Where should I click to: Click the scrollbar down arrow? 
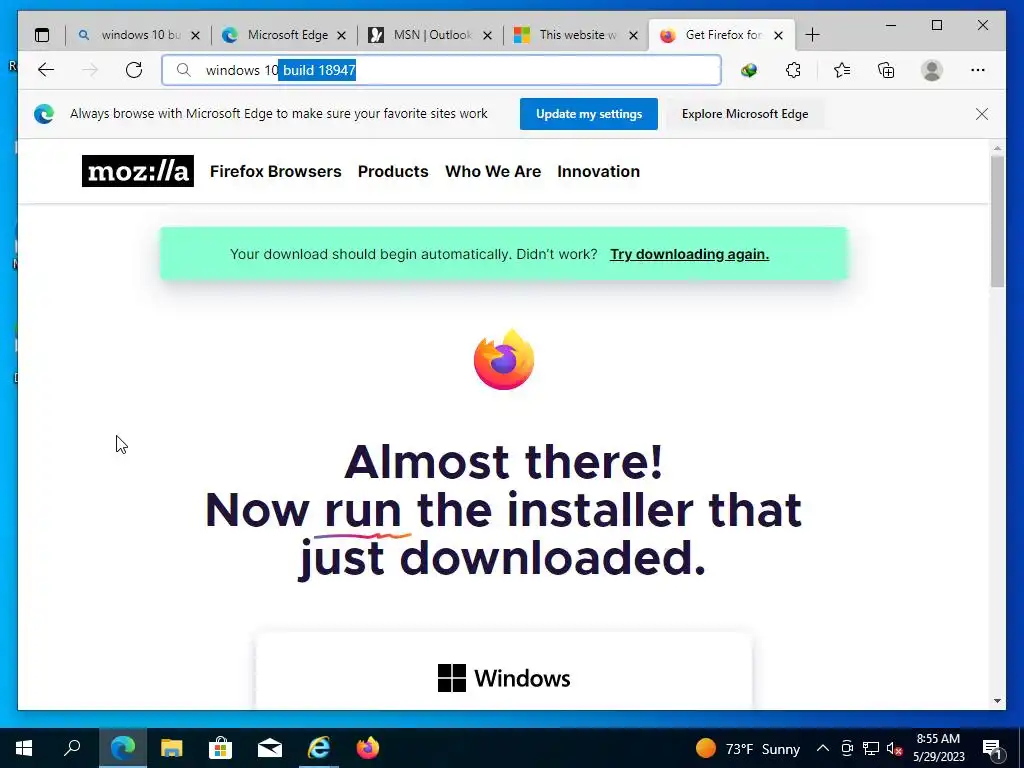pos(997,701)
